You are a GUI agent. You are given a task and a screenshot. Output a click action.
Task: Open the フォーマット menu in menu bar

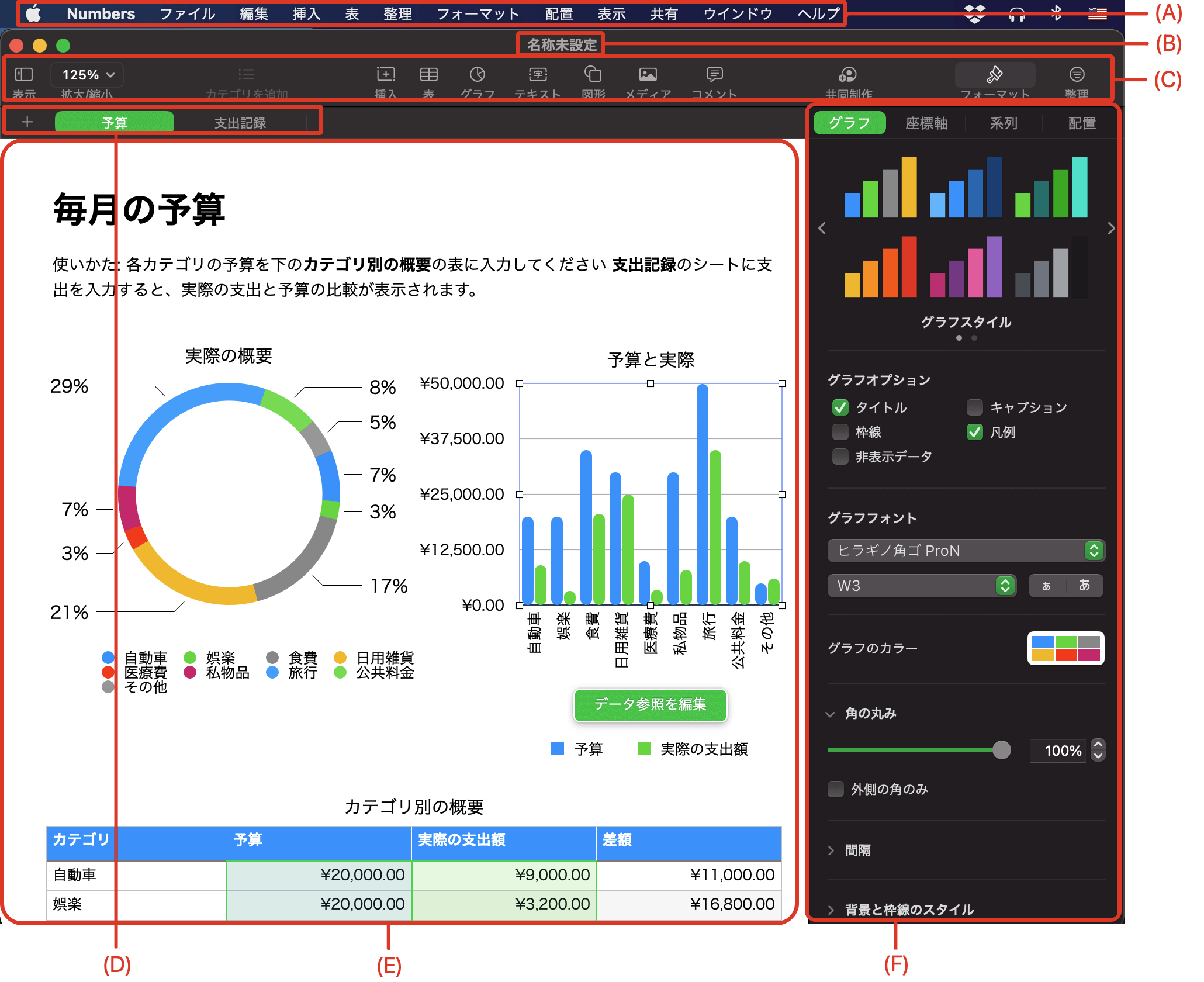478,13
